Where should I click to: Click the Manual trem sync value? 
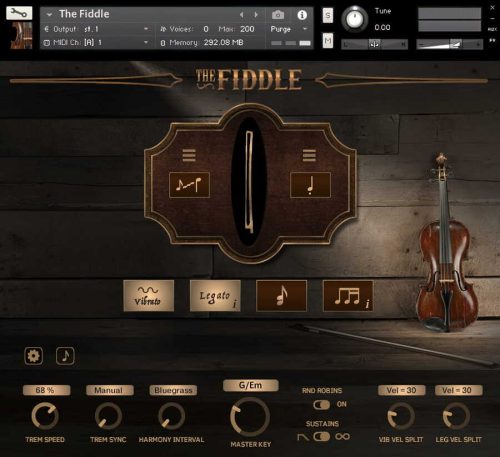click(110, 390)
